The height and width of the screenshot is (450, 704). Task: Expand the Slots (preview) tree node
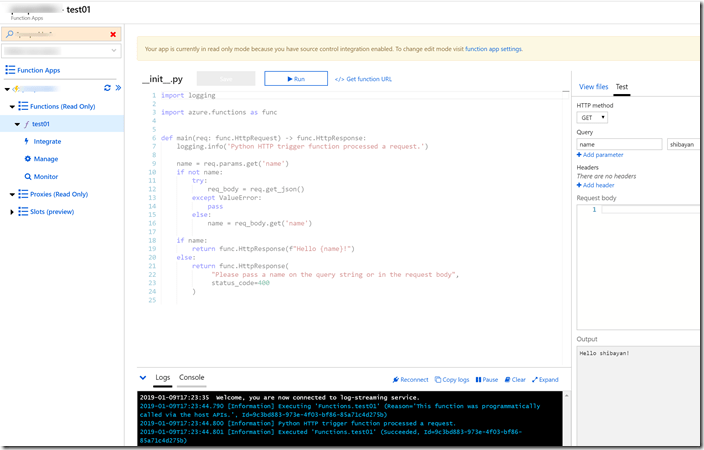[13, 212]
